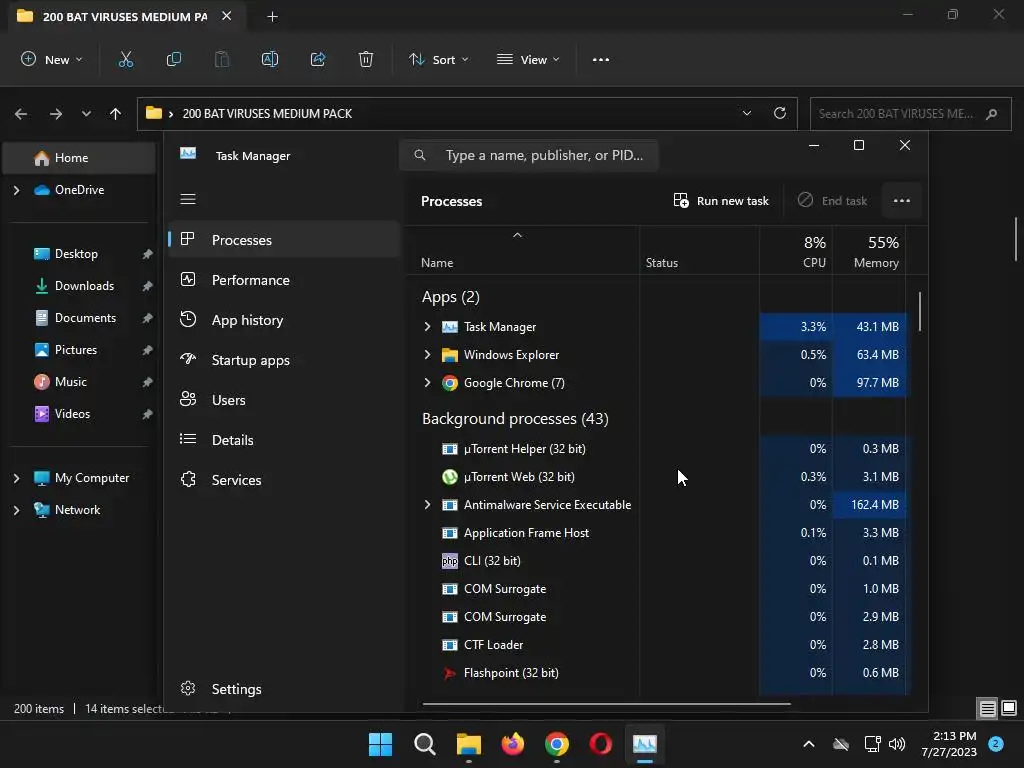The image size is (1024, 768).
Task: Go up one folder level in Explorer
Action: pos(116,114)
